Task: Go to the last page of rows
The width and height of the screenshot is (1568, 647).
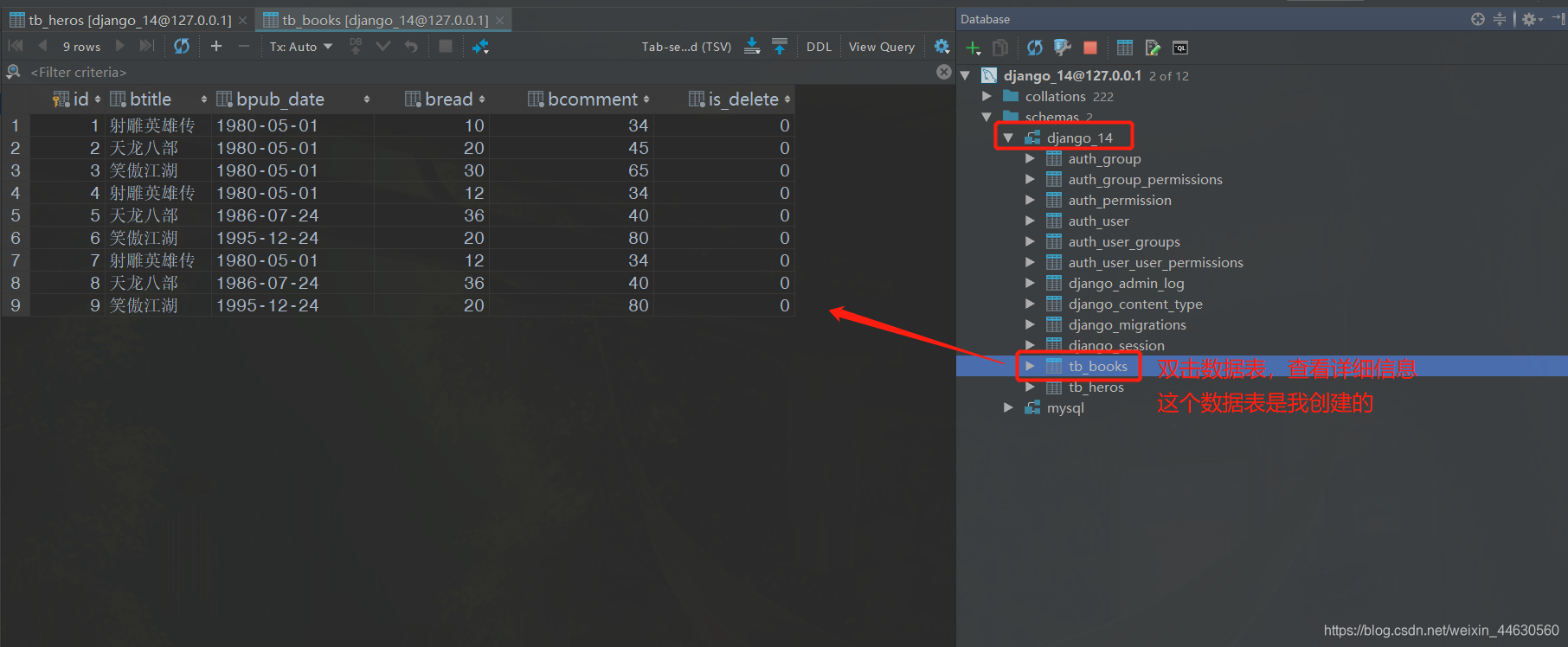Action: [x=147, y=46]
